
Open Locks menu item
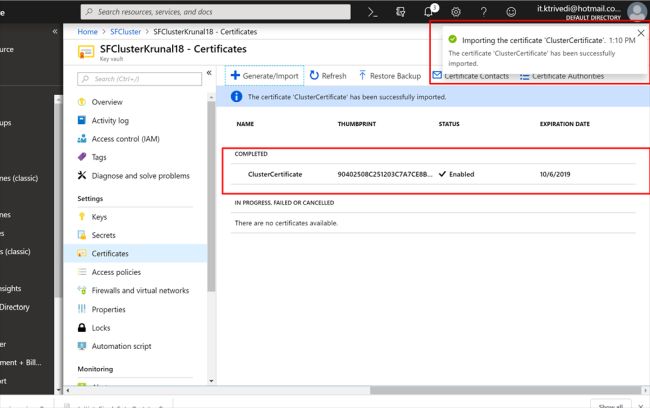tap(101, 328)
